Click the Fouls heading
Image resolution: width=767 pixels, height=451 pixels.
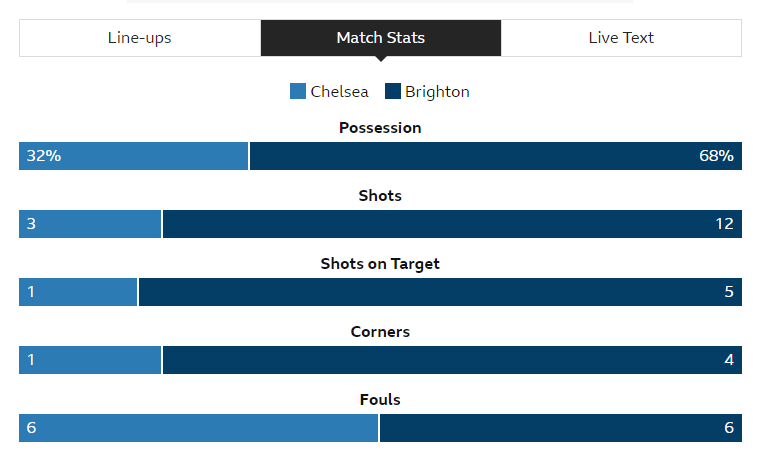click(380, 400)
